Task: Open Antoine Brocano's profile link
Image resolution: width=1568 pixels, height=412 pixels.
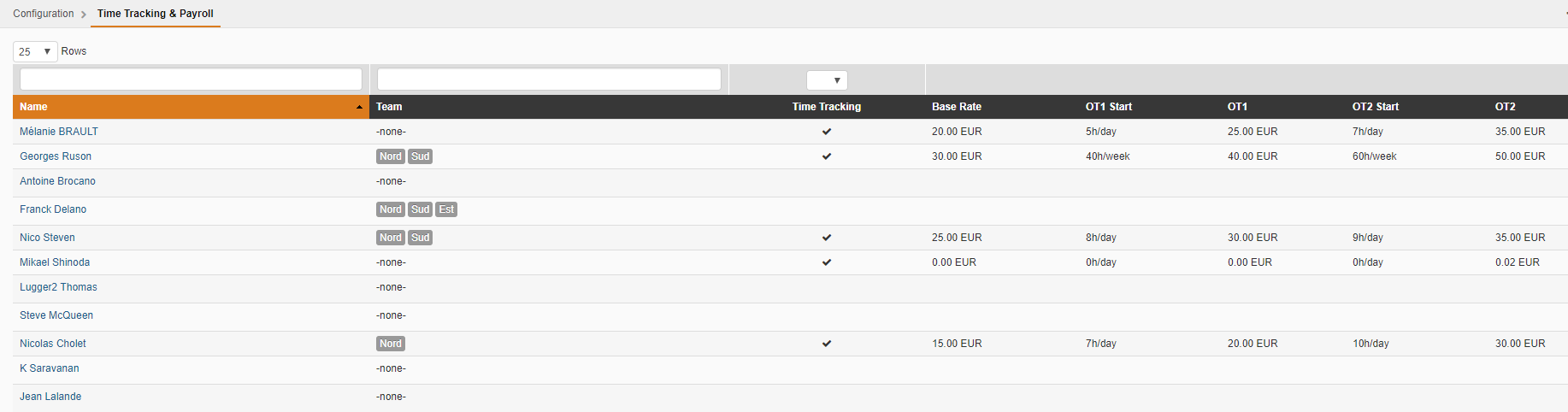Action: point(57,181)
